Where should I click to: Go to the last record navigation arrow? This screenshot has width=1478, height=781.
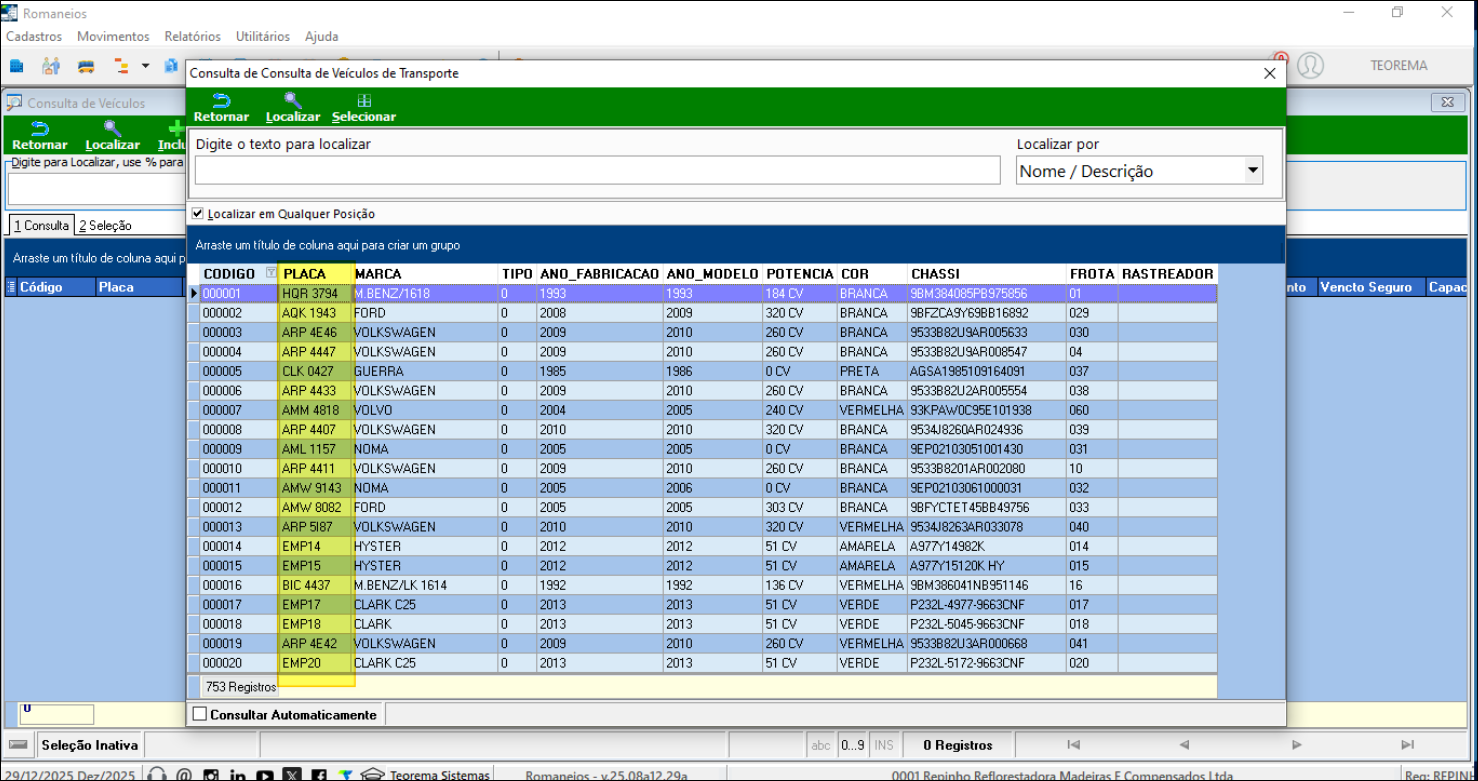(x=1407, y=745)
